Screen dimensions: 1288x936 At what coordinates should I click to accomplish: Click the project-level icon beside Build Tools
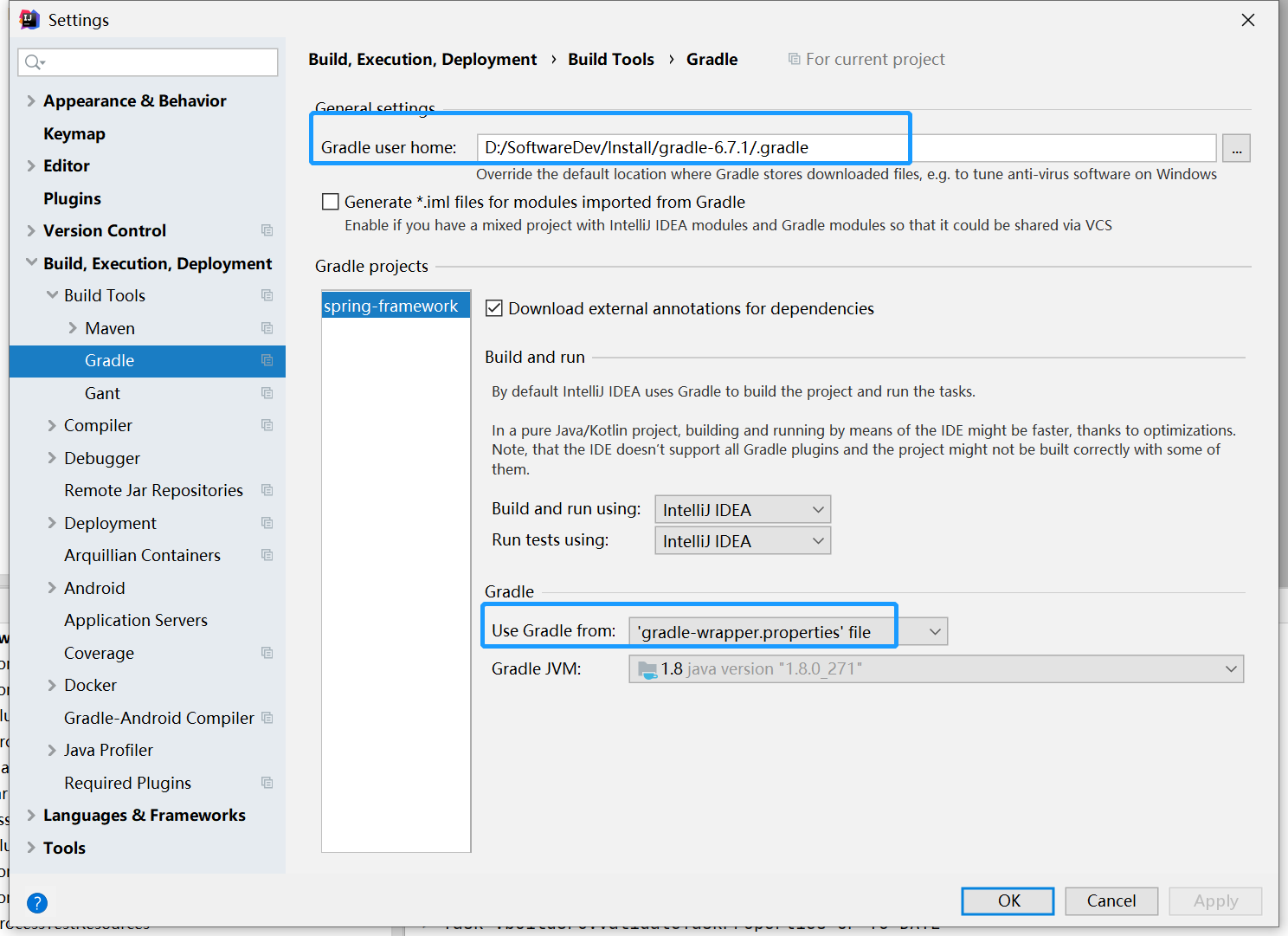[x=267, y=295]
